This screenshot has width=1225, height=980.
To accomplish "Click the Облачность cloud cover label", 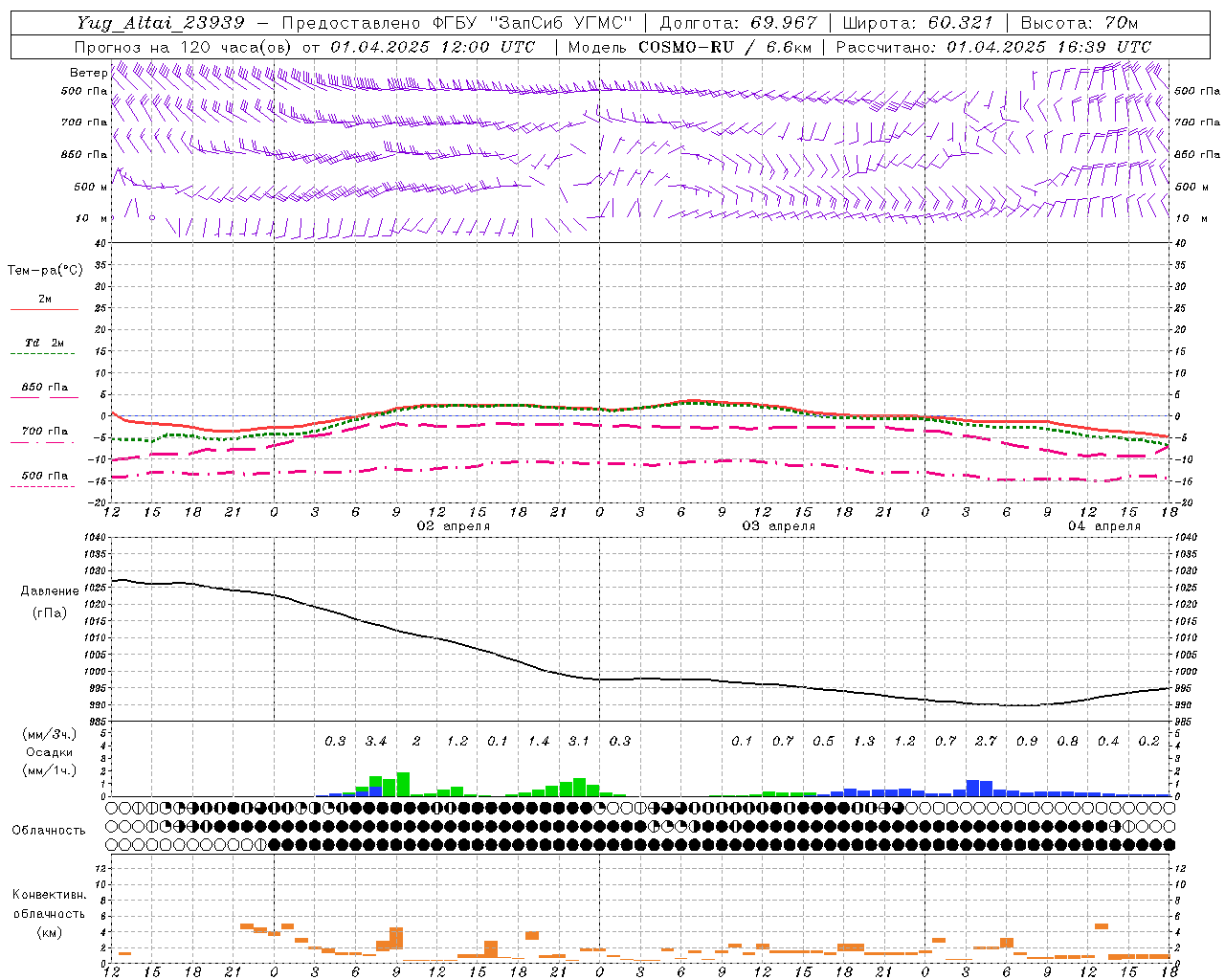I will 49,831.
